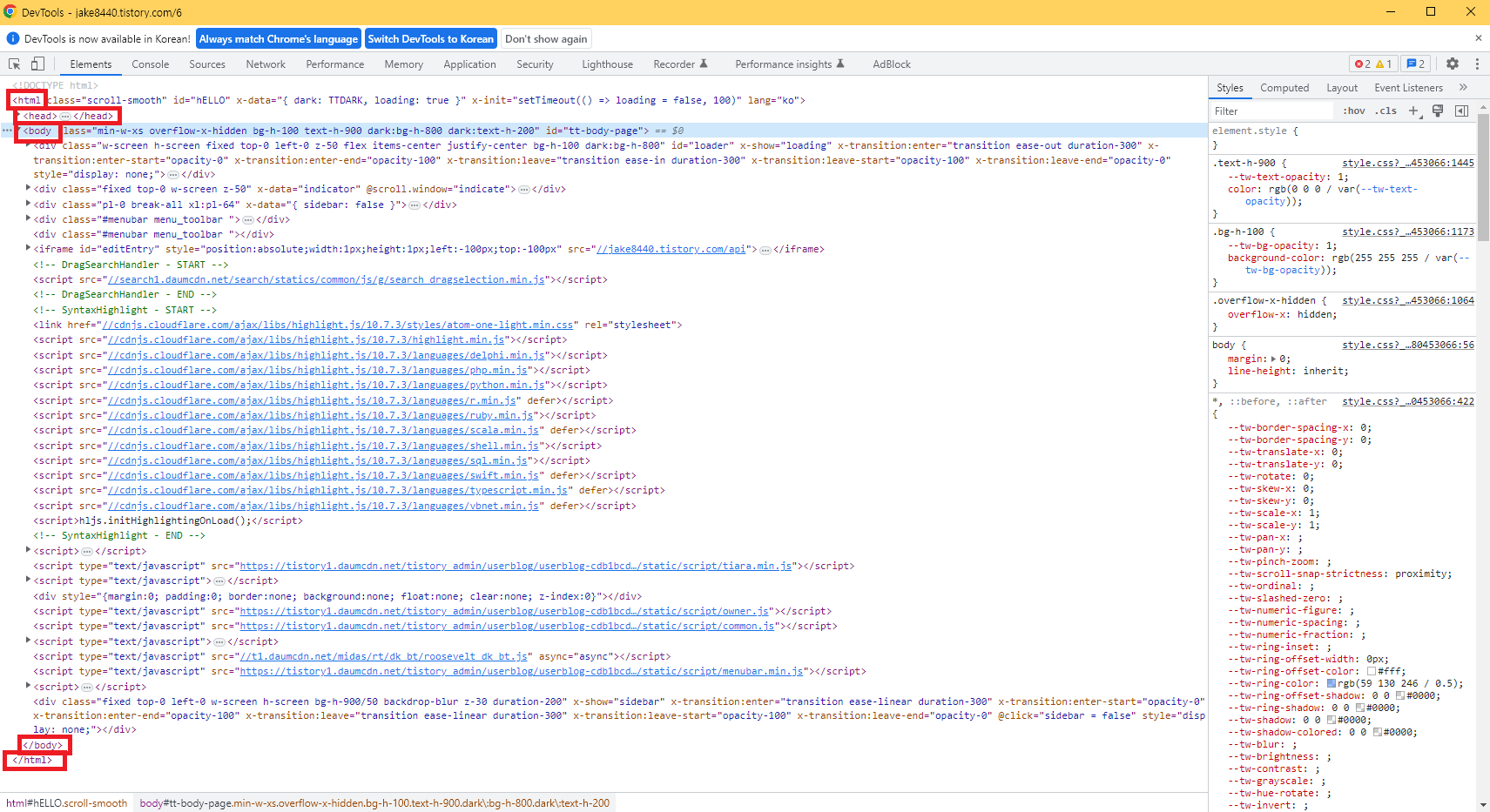
Task: Toggle rendering emulations paintbrush icon
Action: pos(1438,111)
